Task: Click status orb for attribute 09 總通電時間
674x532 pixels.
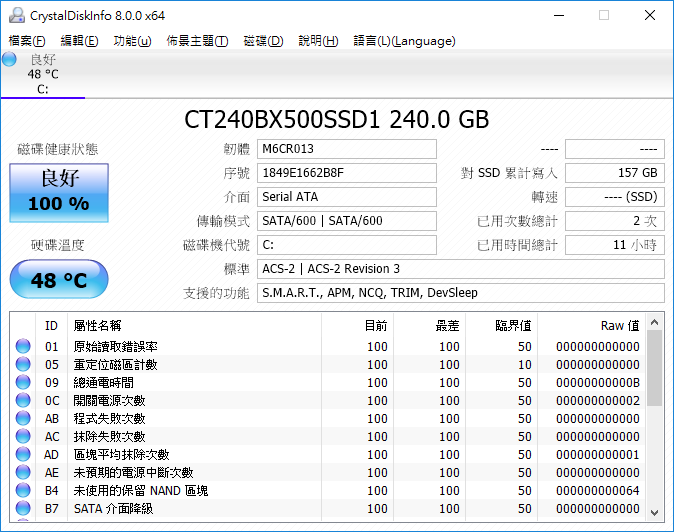Action: [x=23, y=382]
